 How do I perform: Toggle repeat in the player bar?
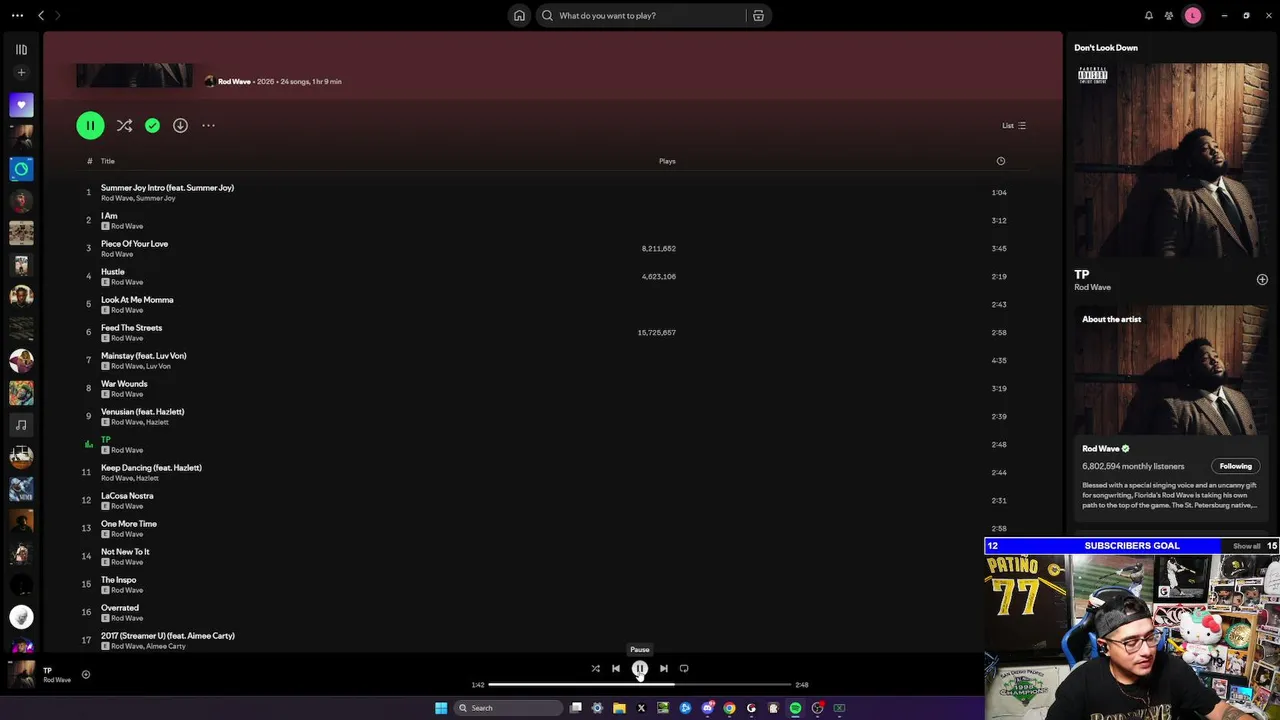pos(684,668)
